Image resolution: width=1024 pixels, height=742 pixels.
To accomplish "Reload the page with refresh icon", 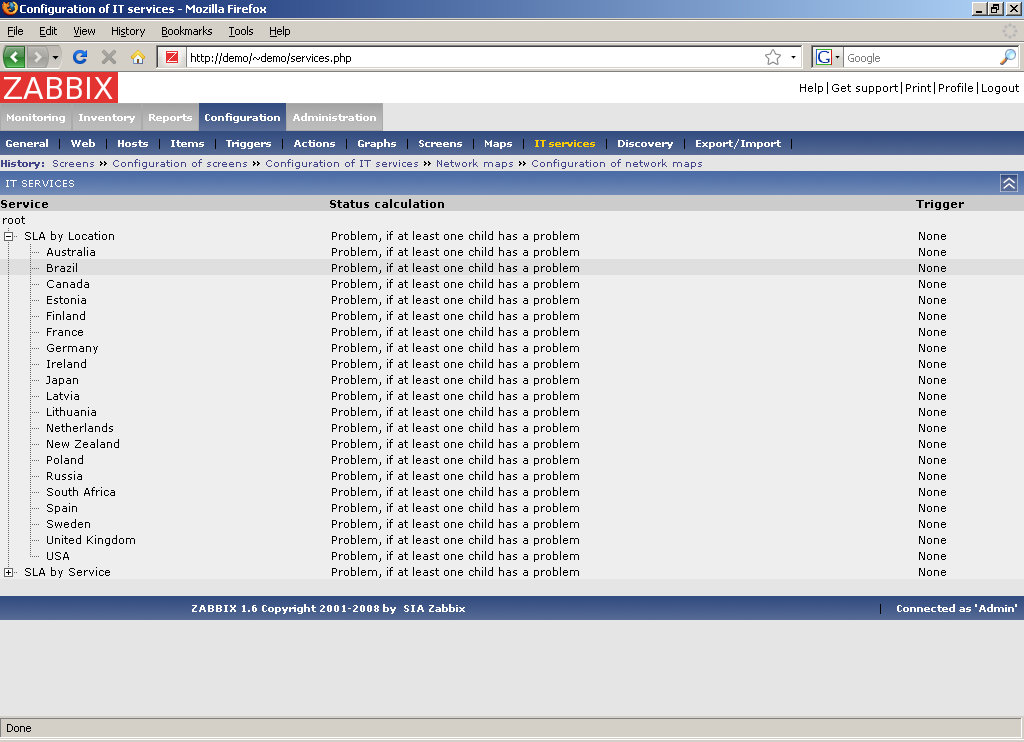I will coord(80,57).
